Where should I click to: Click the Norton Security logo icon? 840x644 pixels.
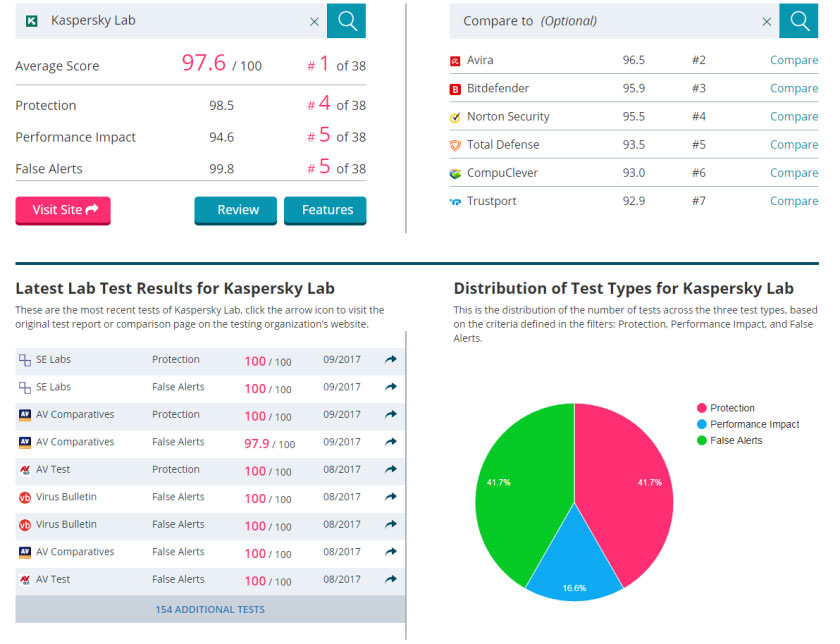tap(455, 117)
